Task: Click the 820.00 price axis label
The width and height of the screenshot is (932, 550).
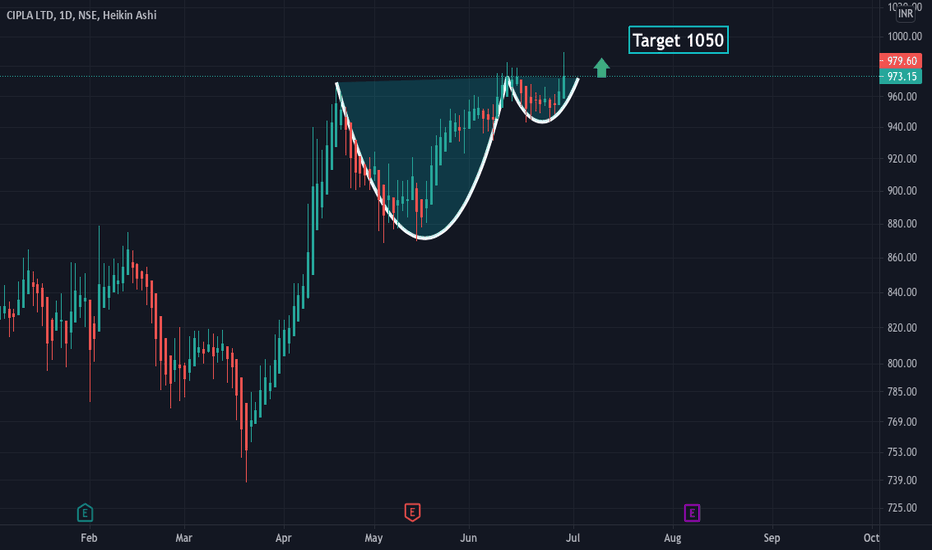Action: tap(902, 328)
